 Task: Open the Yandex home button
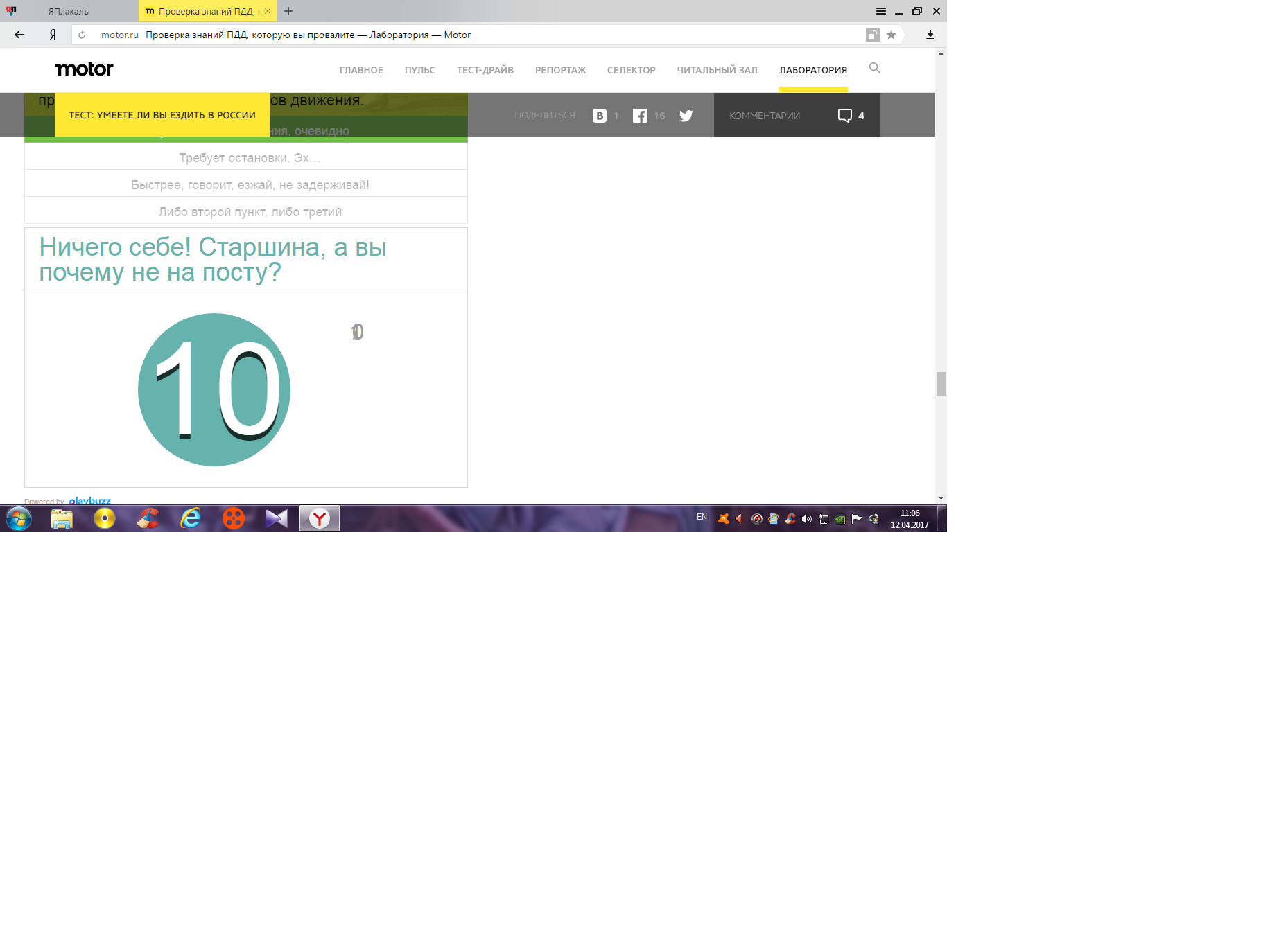click(x=53, y=35)
